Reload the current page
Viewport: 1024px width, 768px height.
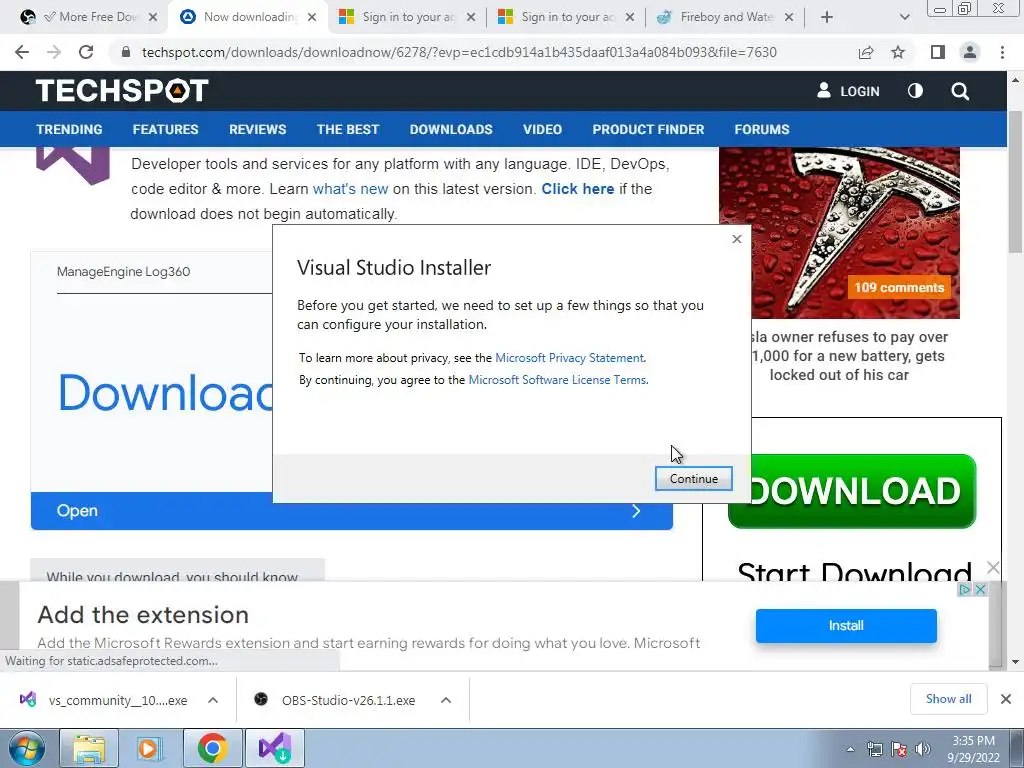[x=86, y=52]
